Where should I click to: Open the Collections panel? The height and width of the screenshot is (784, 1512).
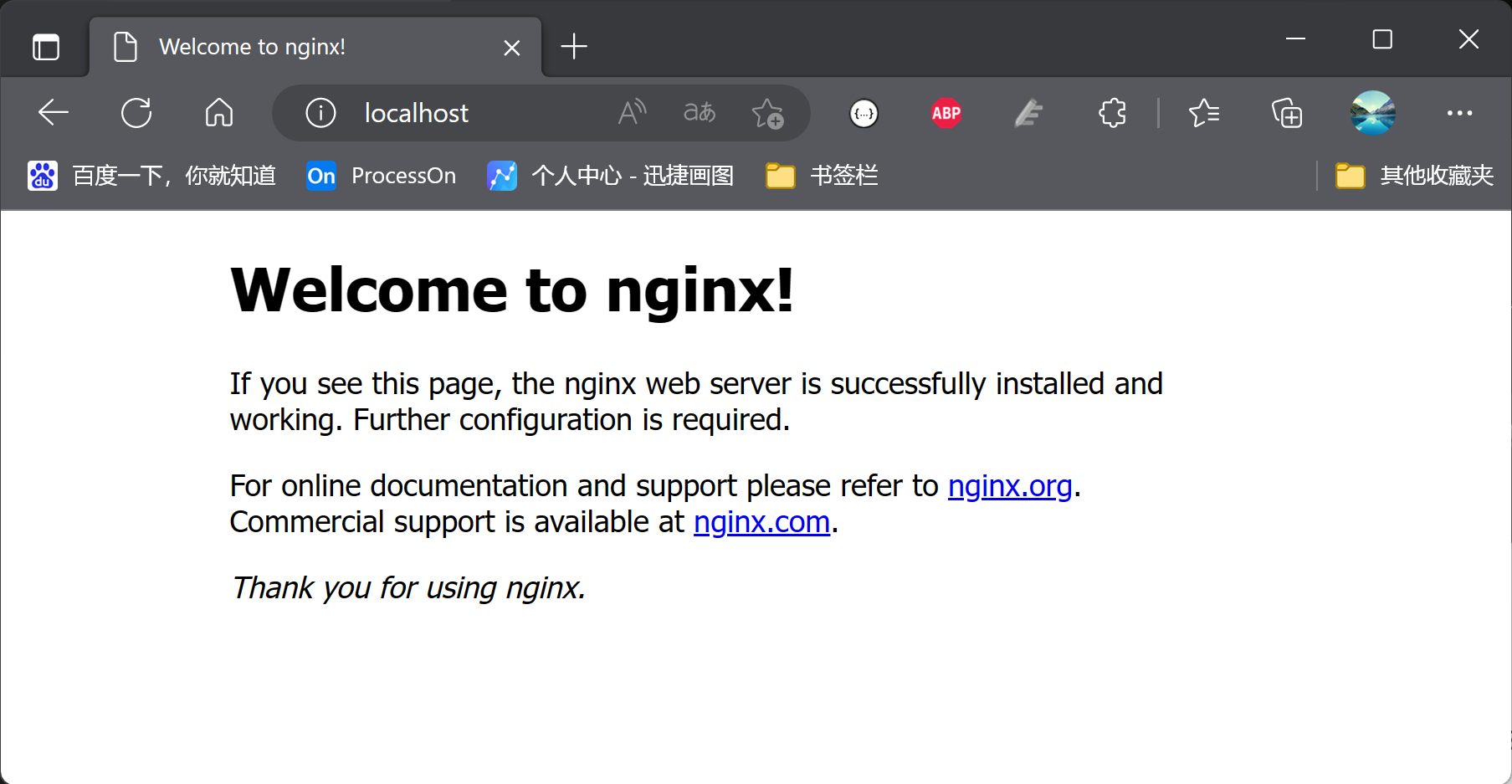pyautogui.click(x=1286, y=113)
